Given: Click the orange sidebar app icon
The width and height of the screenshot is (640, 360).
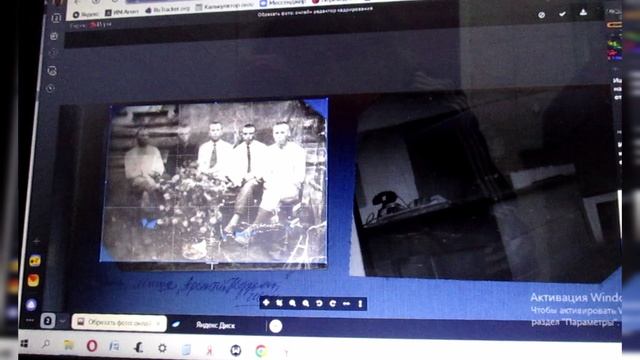Looking at the screenshot, I should [33, 280].
